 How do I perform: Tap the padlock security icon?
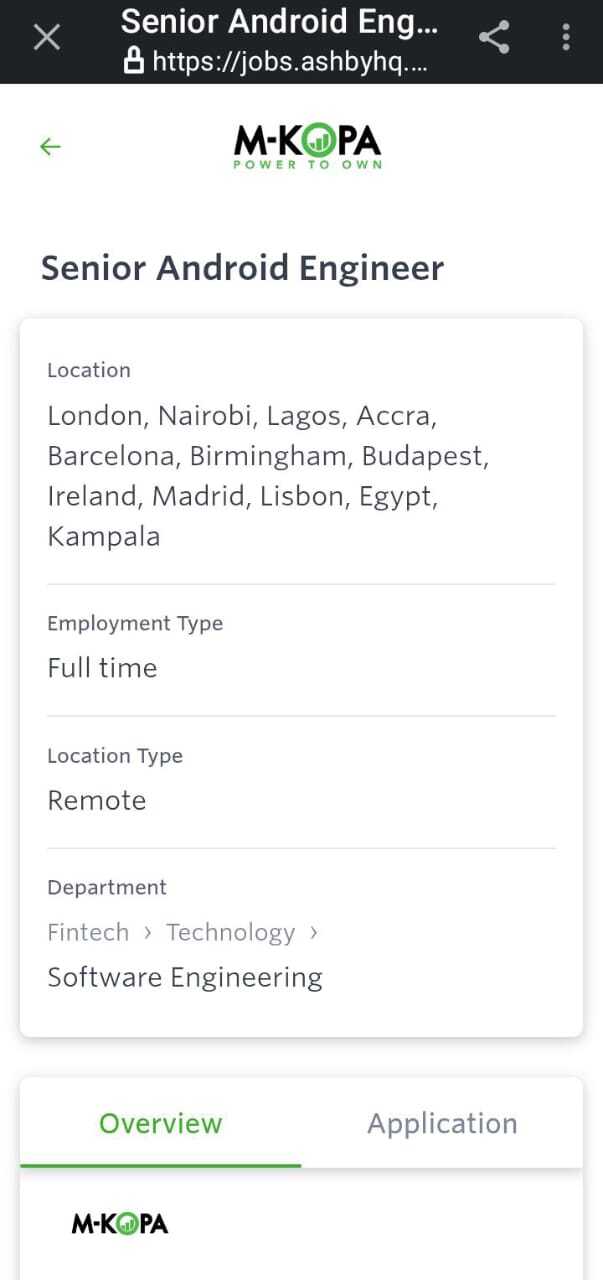[x=134, y=62]
